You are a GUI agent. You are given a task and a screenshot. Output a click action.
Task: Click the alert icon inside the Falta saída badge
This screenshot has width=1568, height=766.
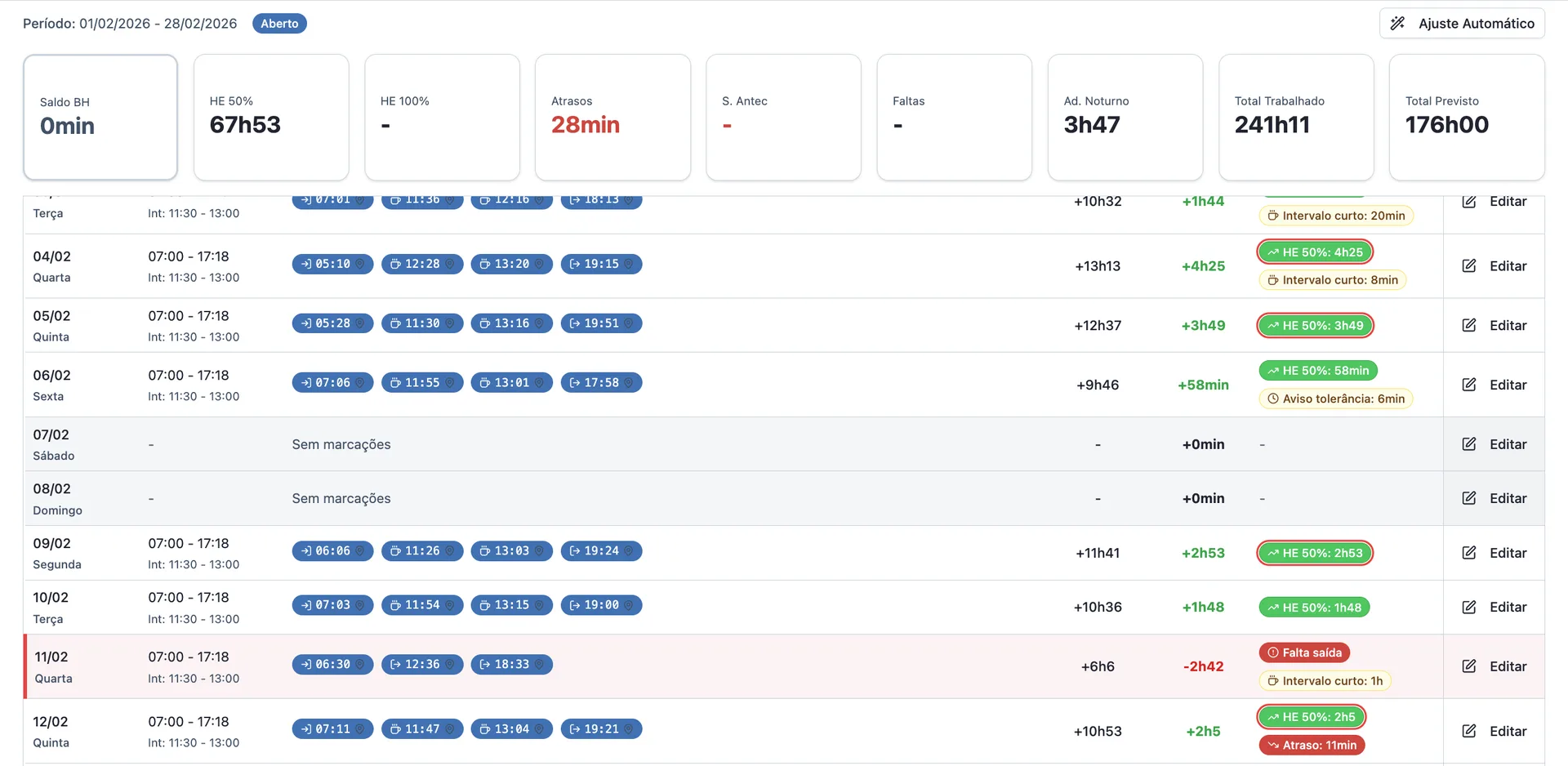tap(1274, 652)
